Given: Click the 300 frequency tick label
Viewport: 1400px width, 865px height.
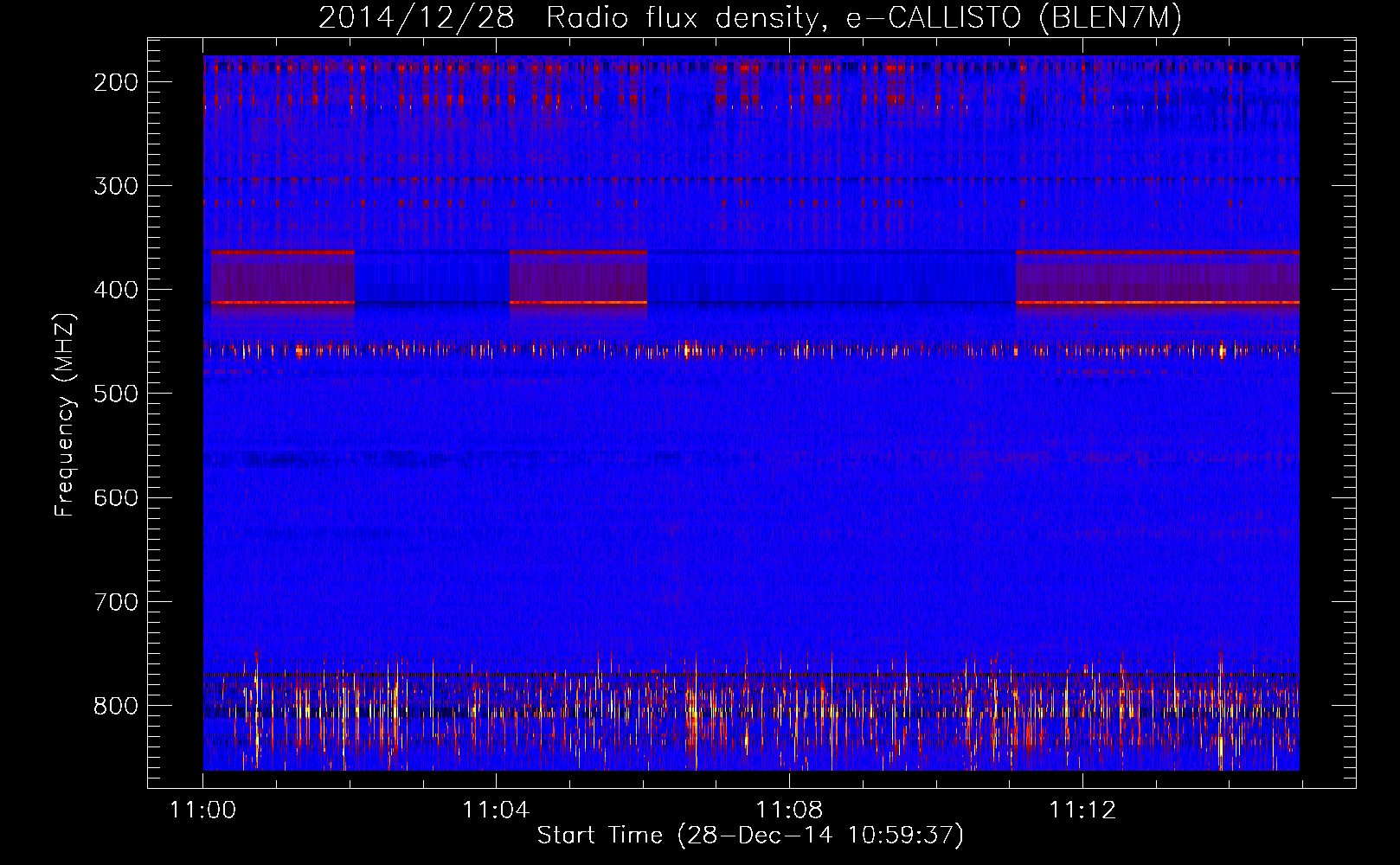Looking at the screenshot, I should [116, 186].
